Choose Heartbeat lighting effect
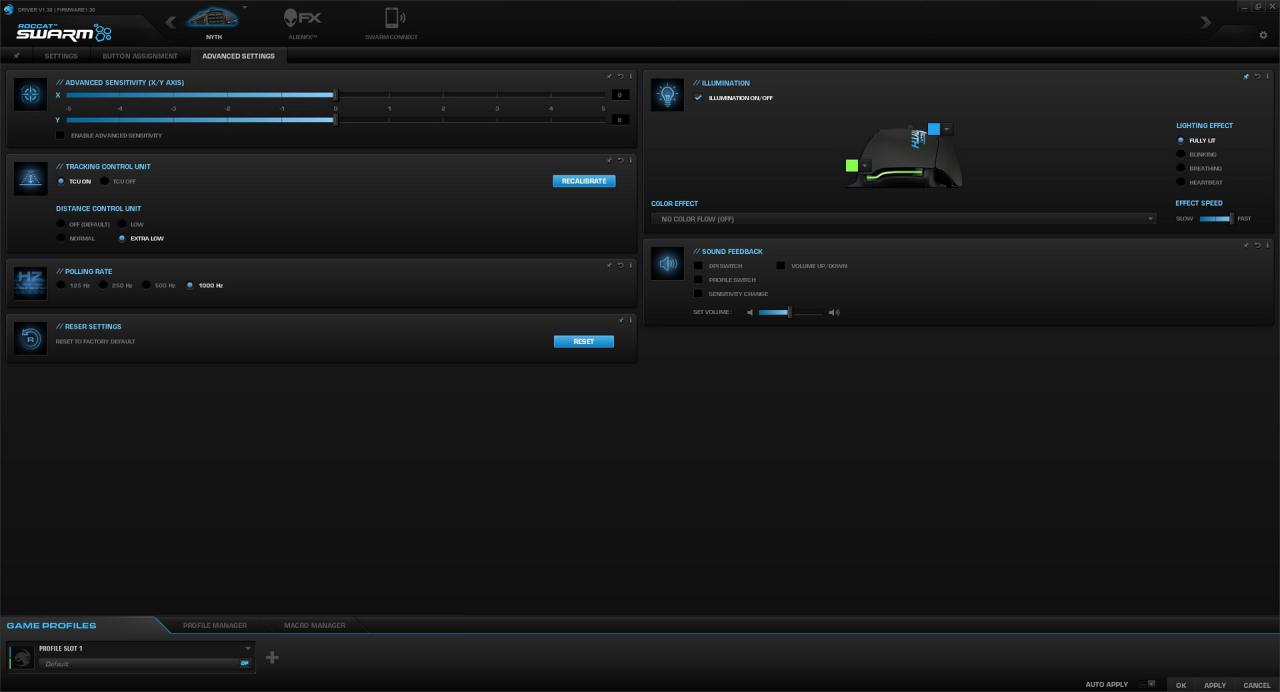This screenshot has height=692, width=1280. click(x=1181, y=182)
